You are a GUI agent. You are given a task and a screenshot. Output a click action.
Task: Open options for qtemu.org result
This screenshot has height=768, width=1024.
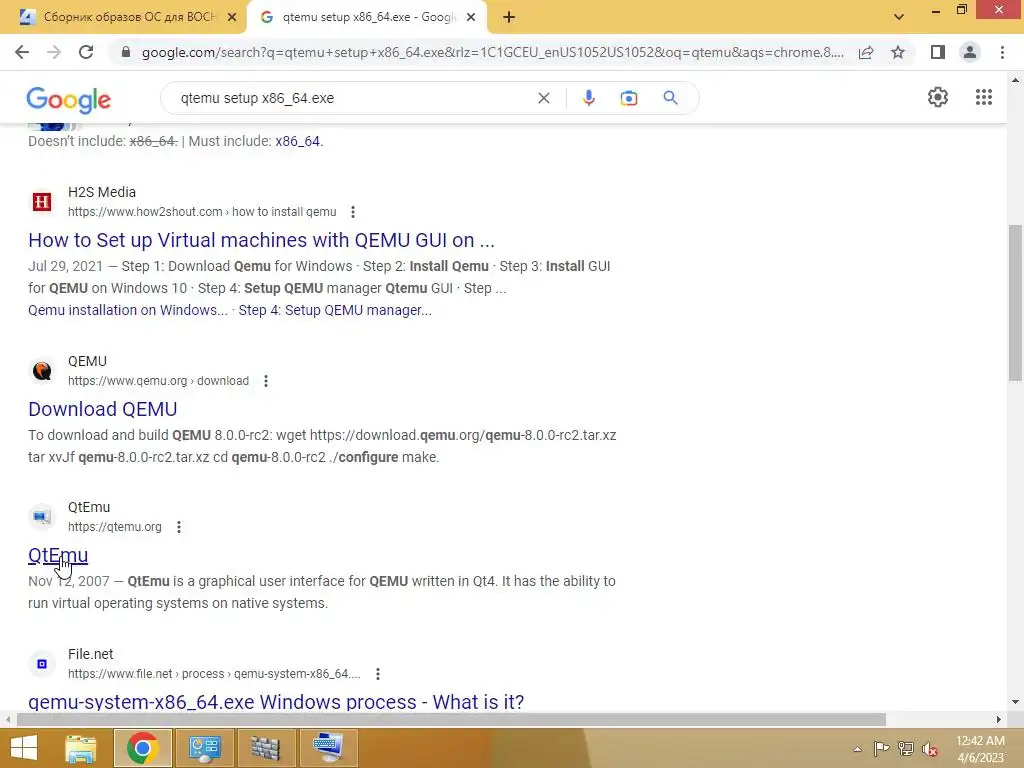click(179, 527)
